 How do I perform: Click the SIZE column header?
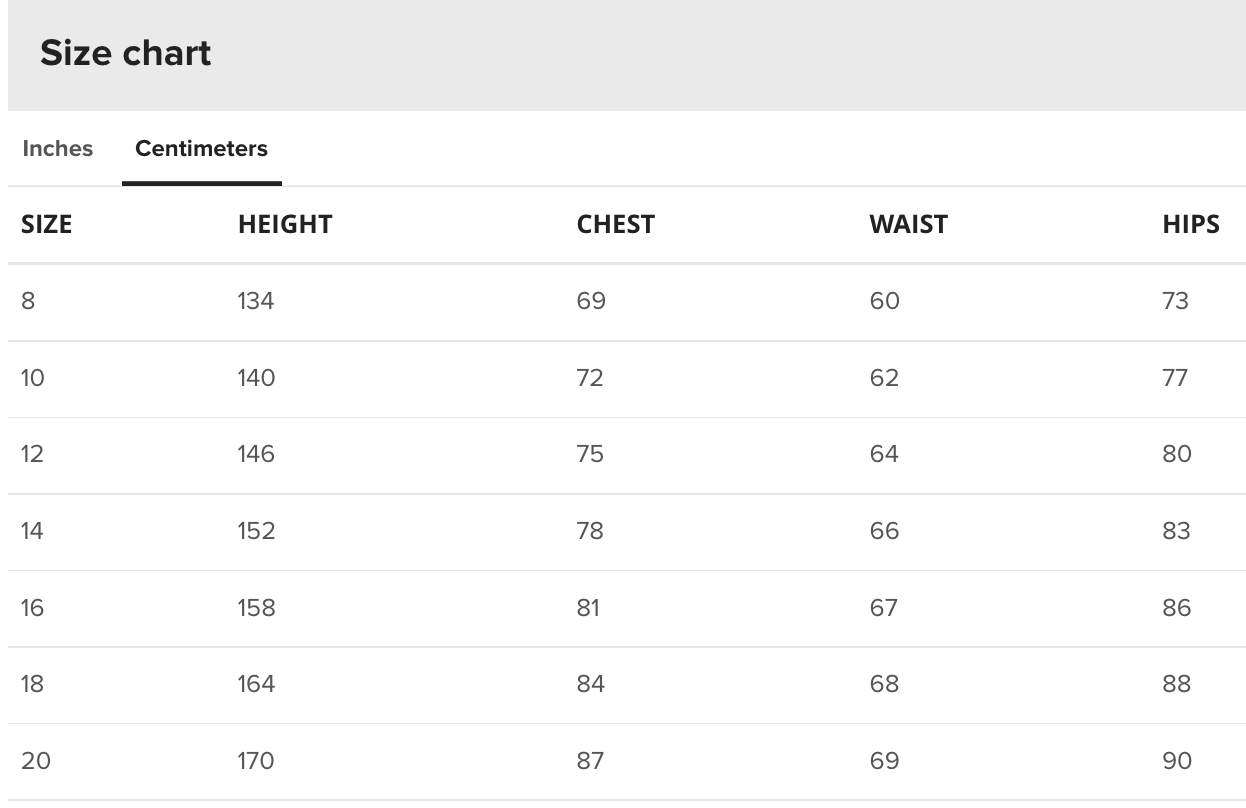47,224
